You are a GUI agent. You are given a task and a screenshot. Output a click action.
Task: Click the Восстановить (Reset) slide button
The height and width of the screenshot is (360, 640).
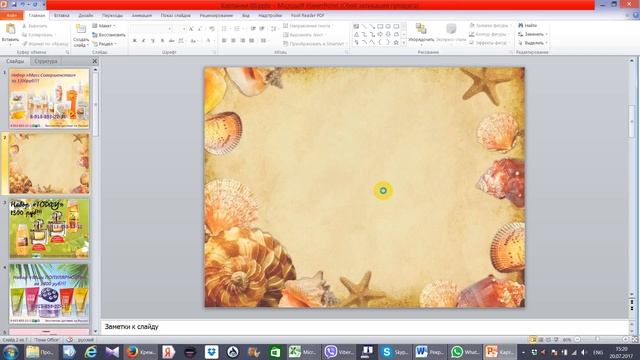click(109, 35)
